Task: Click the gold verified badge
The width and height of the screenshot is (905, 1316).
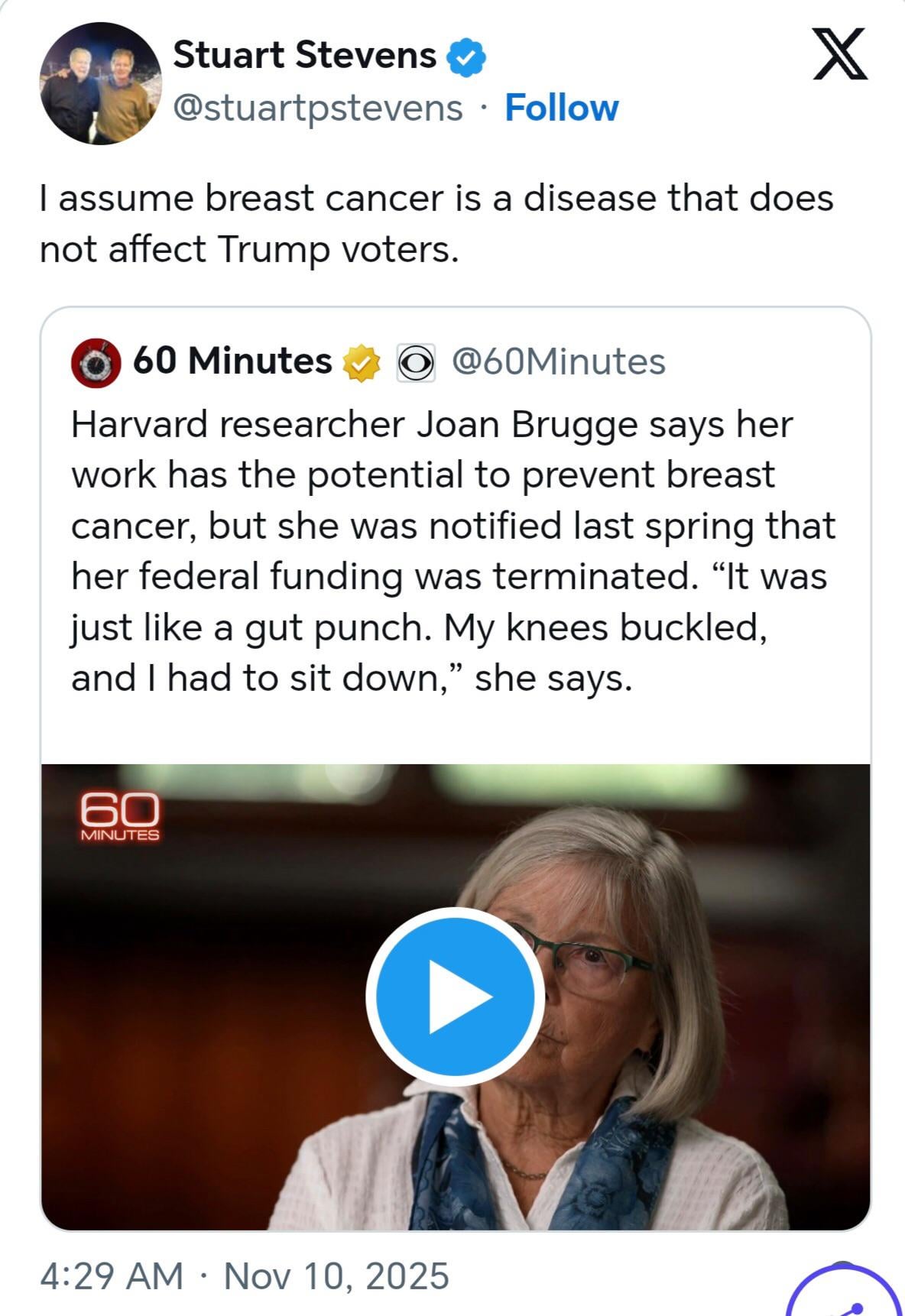Action: click(x=361, y=362)
